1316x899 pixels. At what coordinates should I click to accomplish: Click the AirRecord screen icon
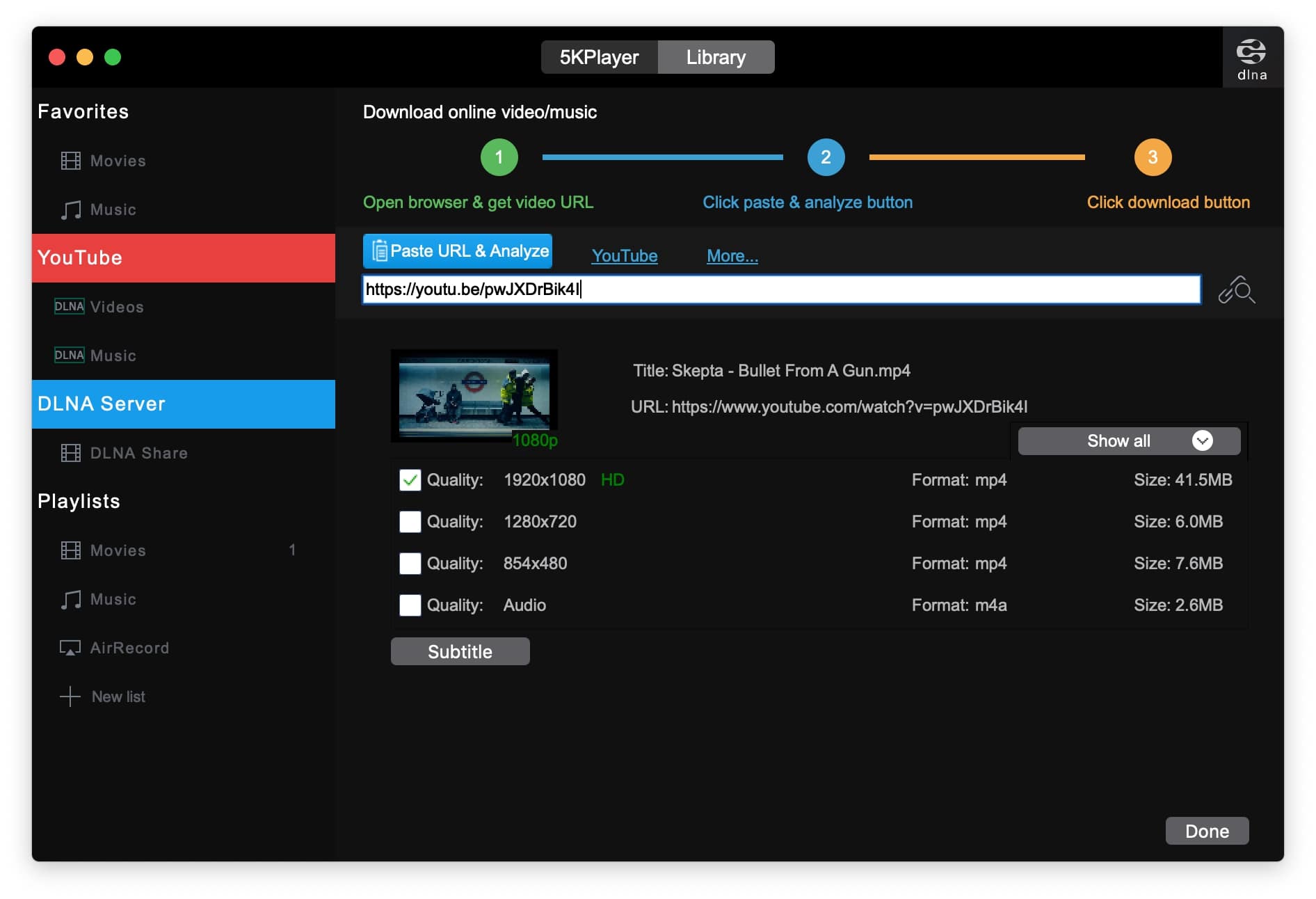click(70, 648)
